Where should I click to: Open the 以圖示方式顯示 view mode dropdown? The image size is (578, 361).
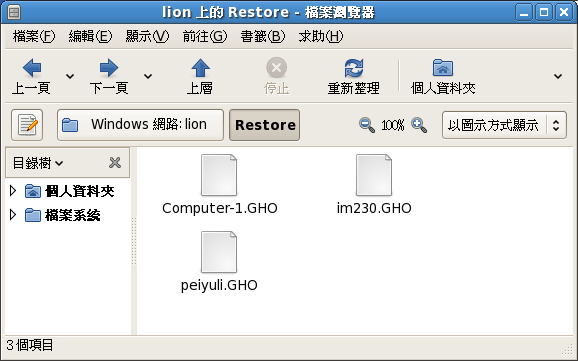pyautogui.click(x=504, y=125)
